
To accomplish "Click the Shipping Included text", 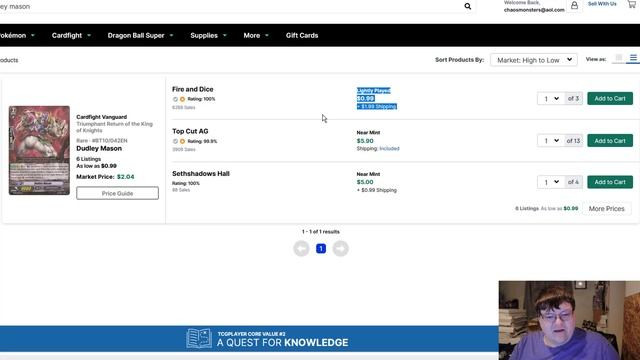I will (x=378, y=149).
